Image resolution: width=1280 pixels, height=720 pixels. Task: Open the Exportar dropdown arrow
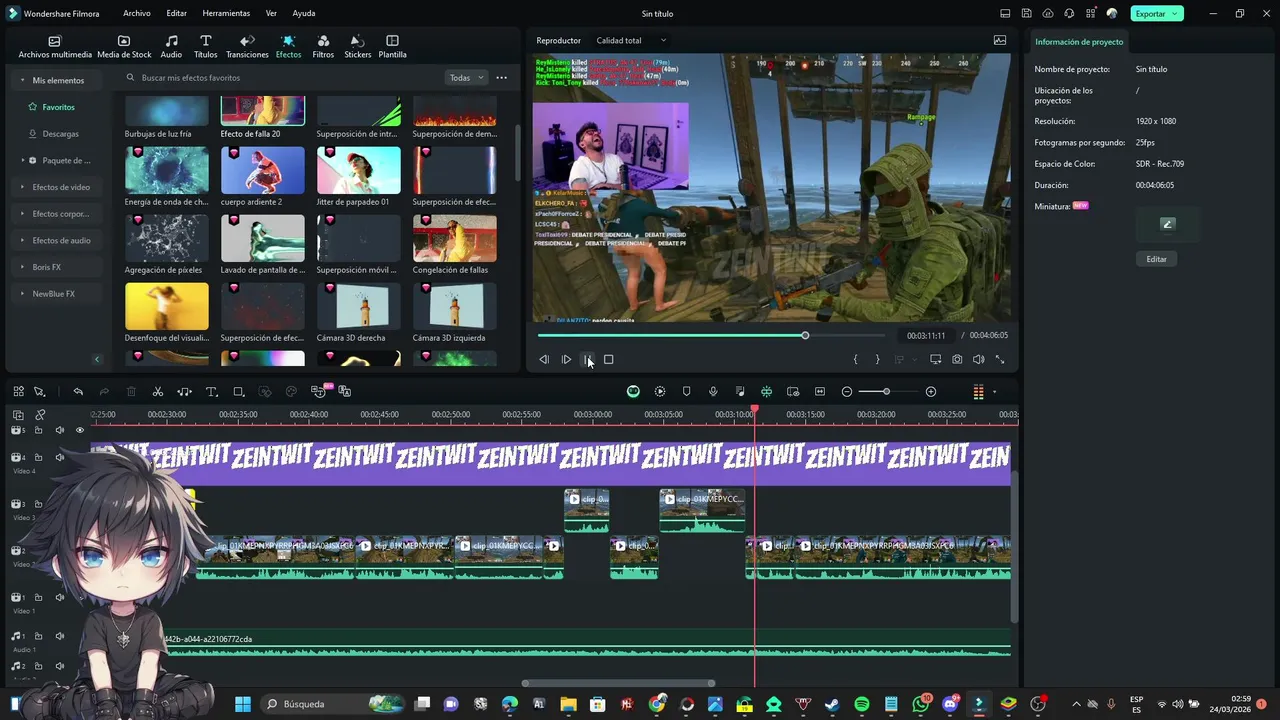point(1176,14)
